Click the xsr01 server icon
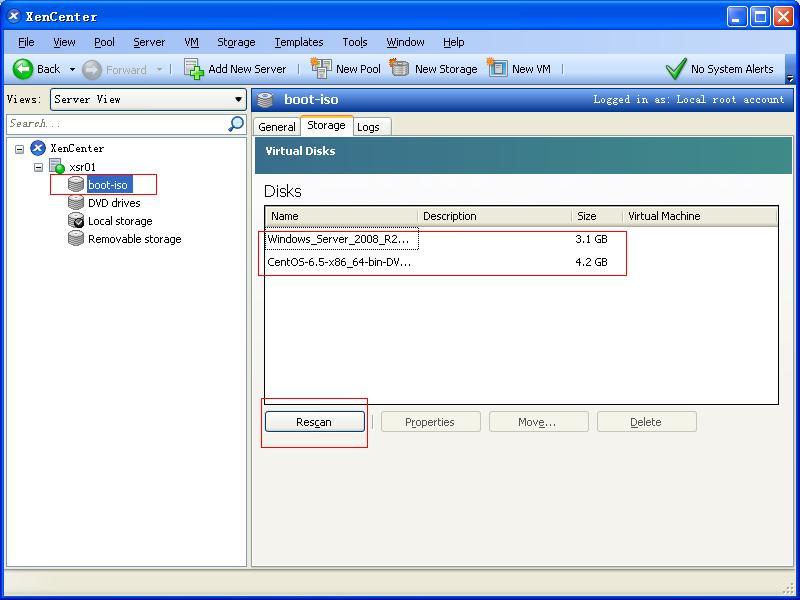 click(x=57, y=166)
